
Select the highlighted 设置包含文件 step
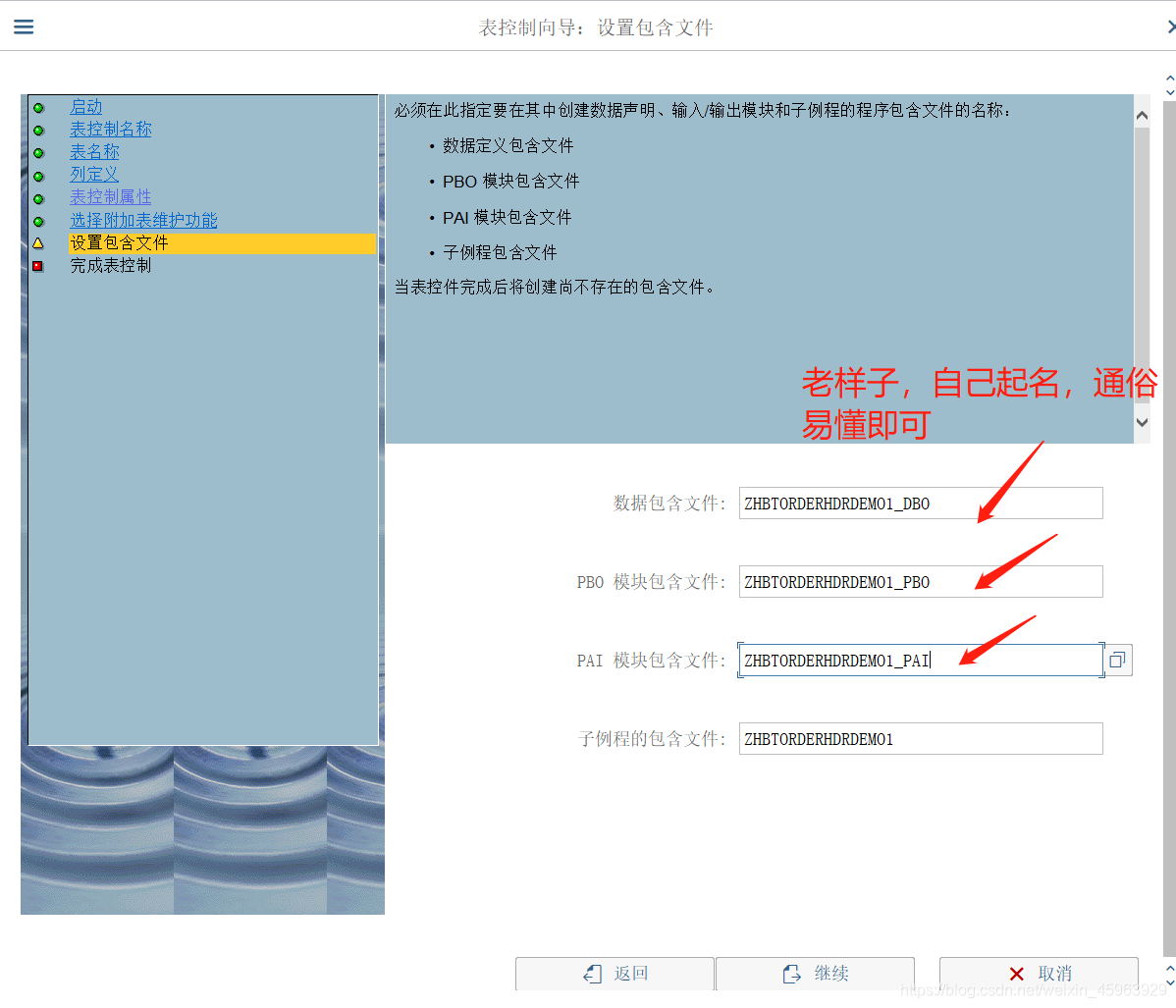pos(222,243)
